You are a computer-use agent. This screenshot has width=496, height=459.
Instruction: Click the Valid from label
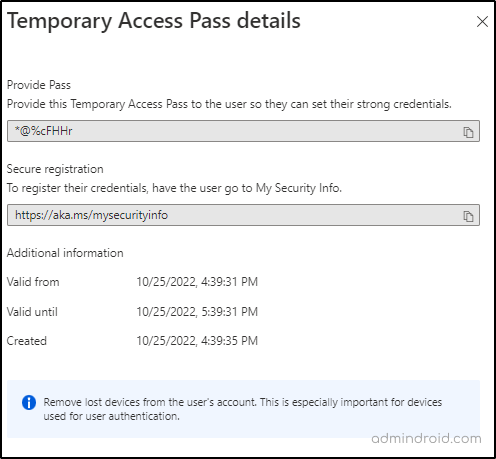pos(33,282)
